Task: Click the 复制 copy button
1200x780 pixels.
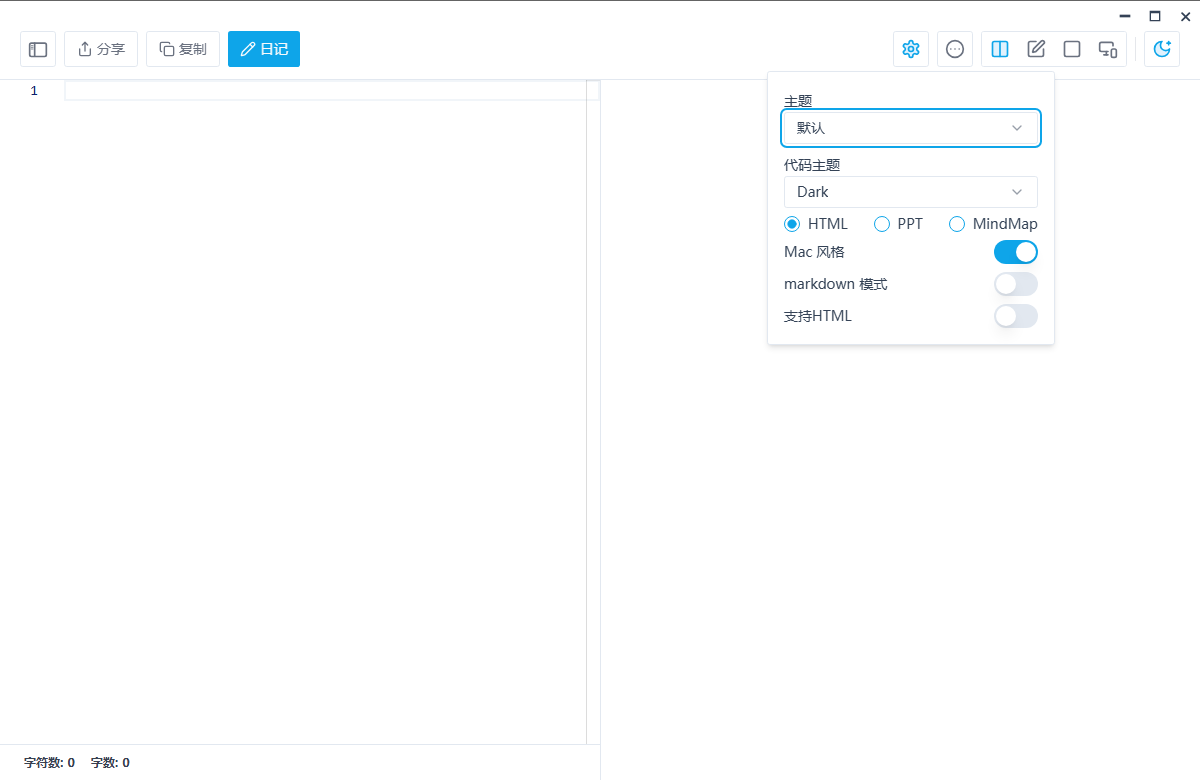Action: pos(183,49)
